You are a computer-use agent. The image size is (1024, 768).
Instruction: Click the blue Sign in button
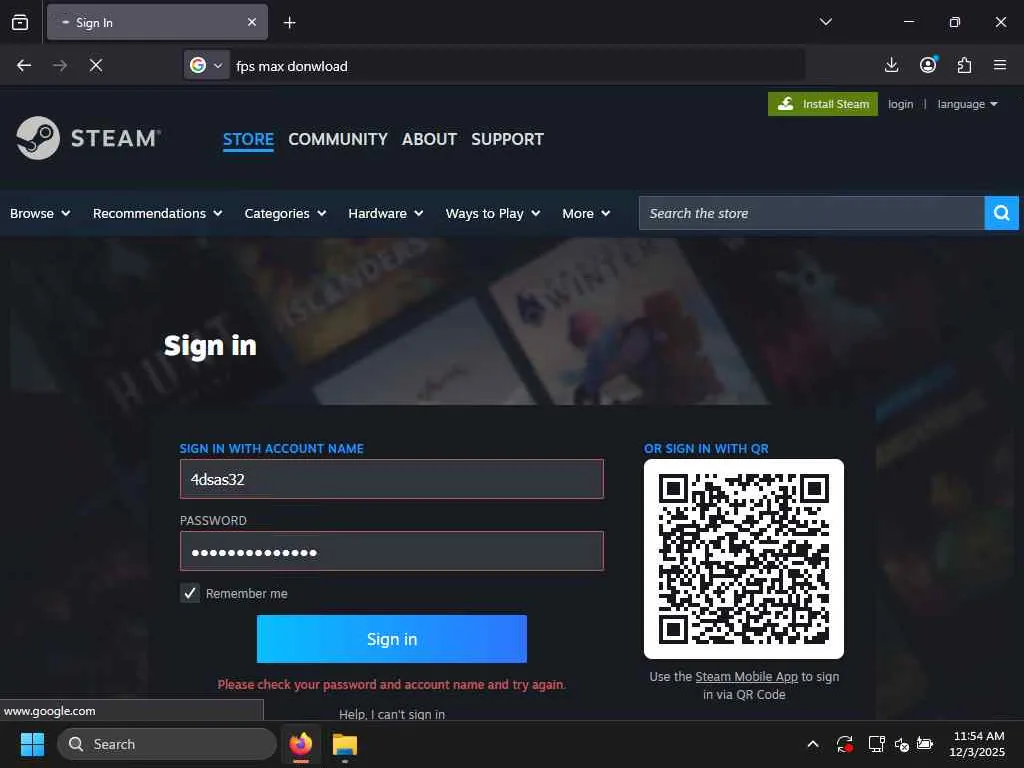[x=392, y=639]
